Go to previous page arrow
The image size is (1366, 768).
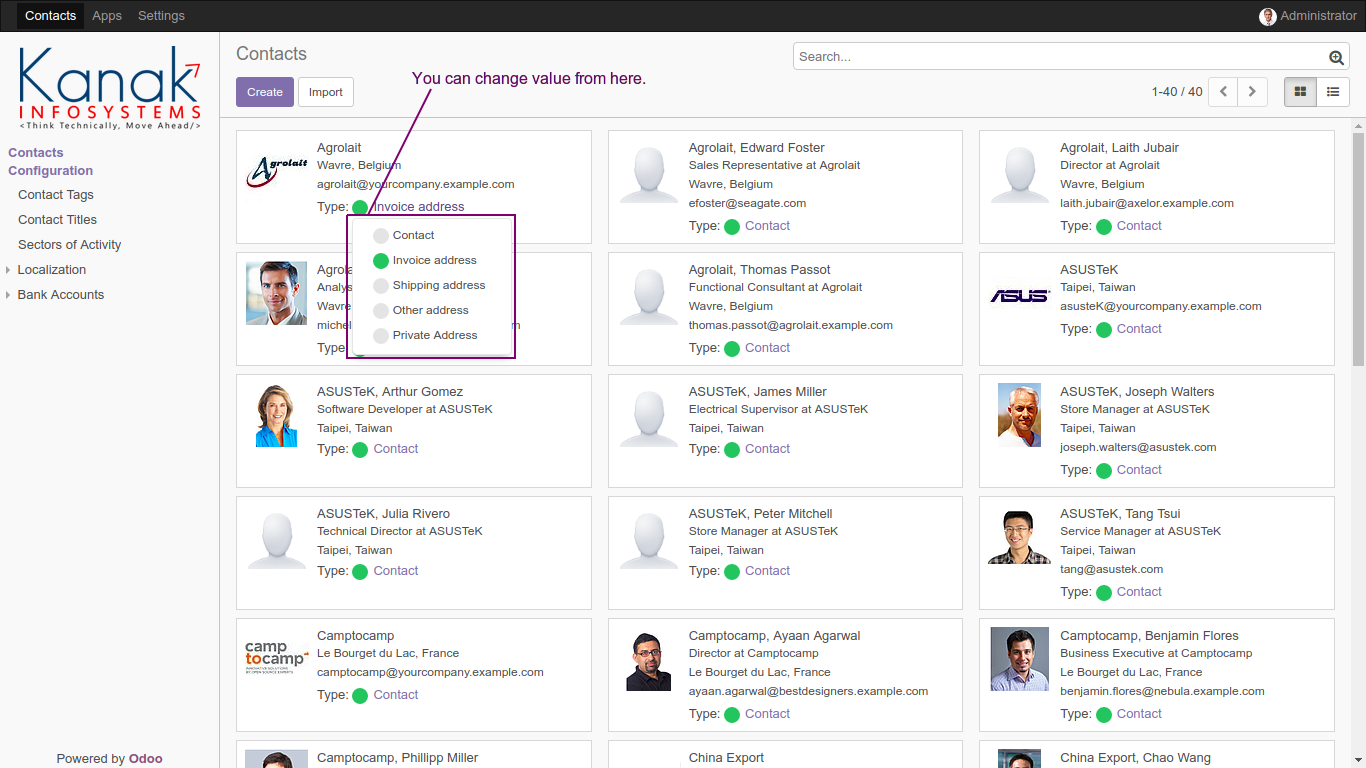[x=1223, y=92]
